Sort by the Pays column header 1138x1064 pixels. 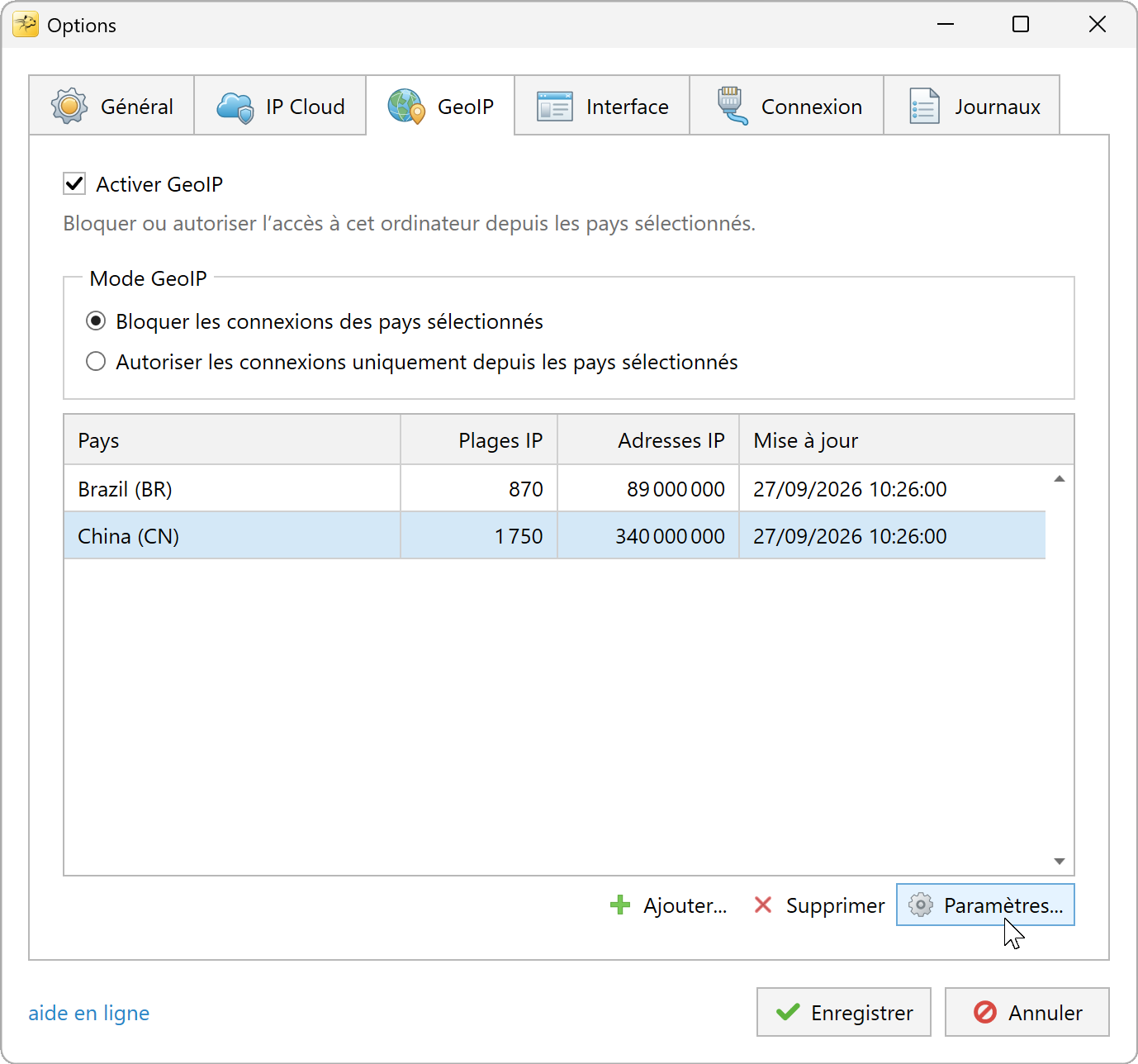coord(232,439)
